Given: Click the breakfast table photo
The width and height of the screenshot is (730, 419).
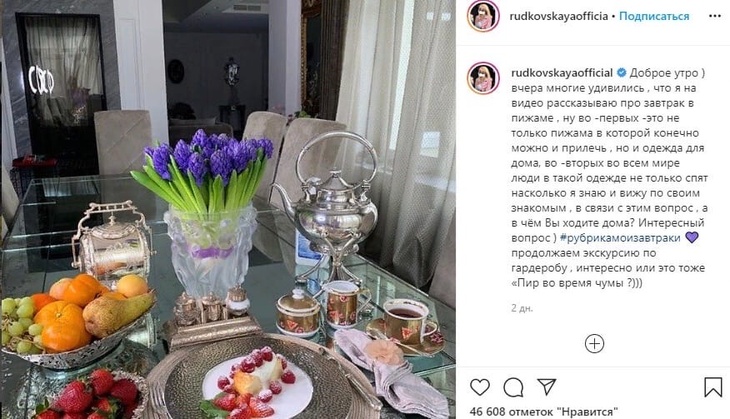Looking at the screenshot, I should (x=228, y=210).
